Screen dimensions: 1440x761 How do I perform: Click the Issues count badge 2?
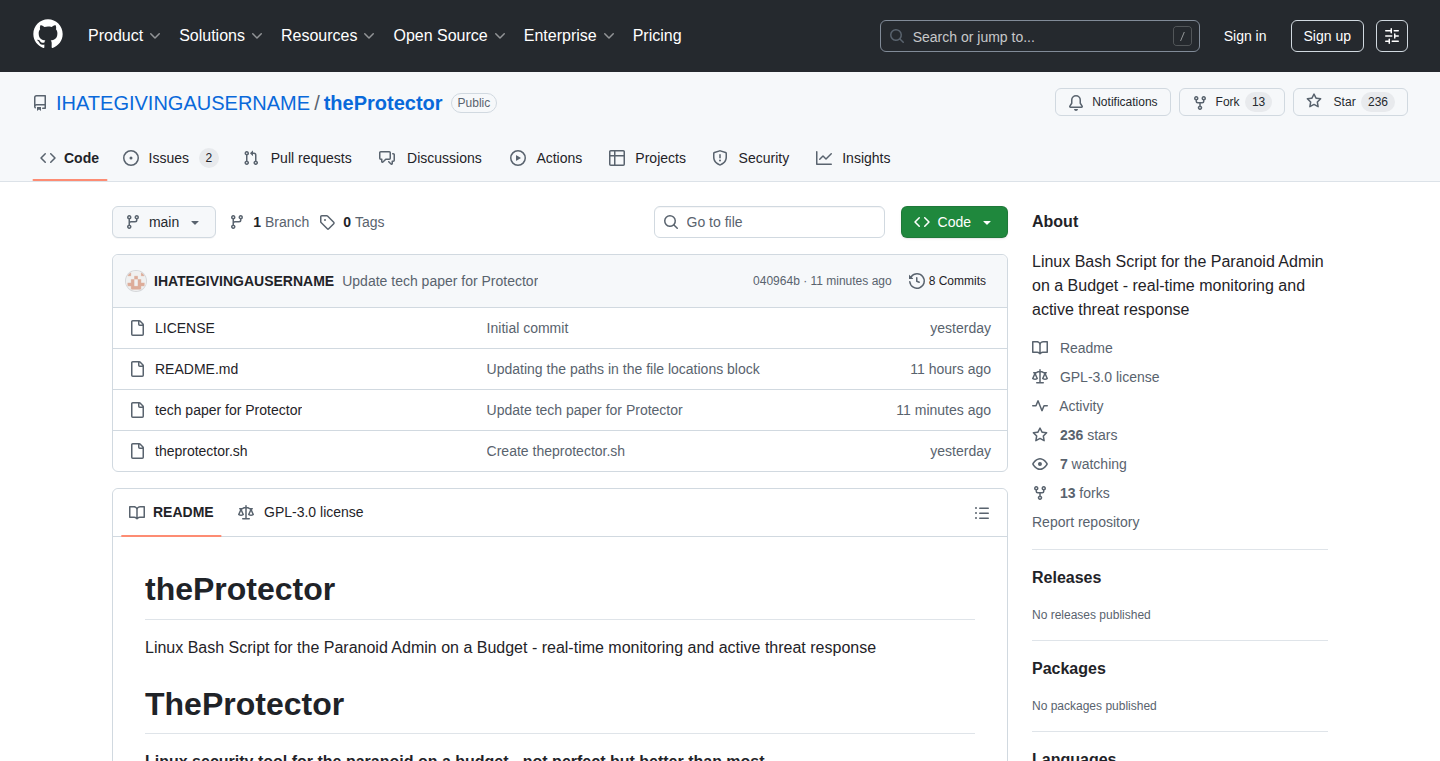208,158
